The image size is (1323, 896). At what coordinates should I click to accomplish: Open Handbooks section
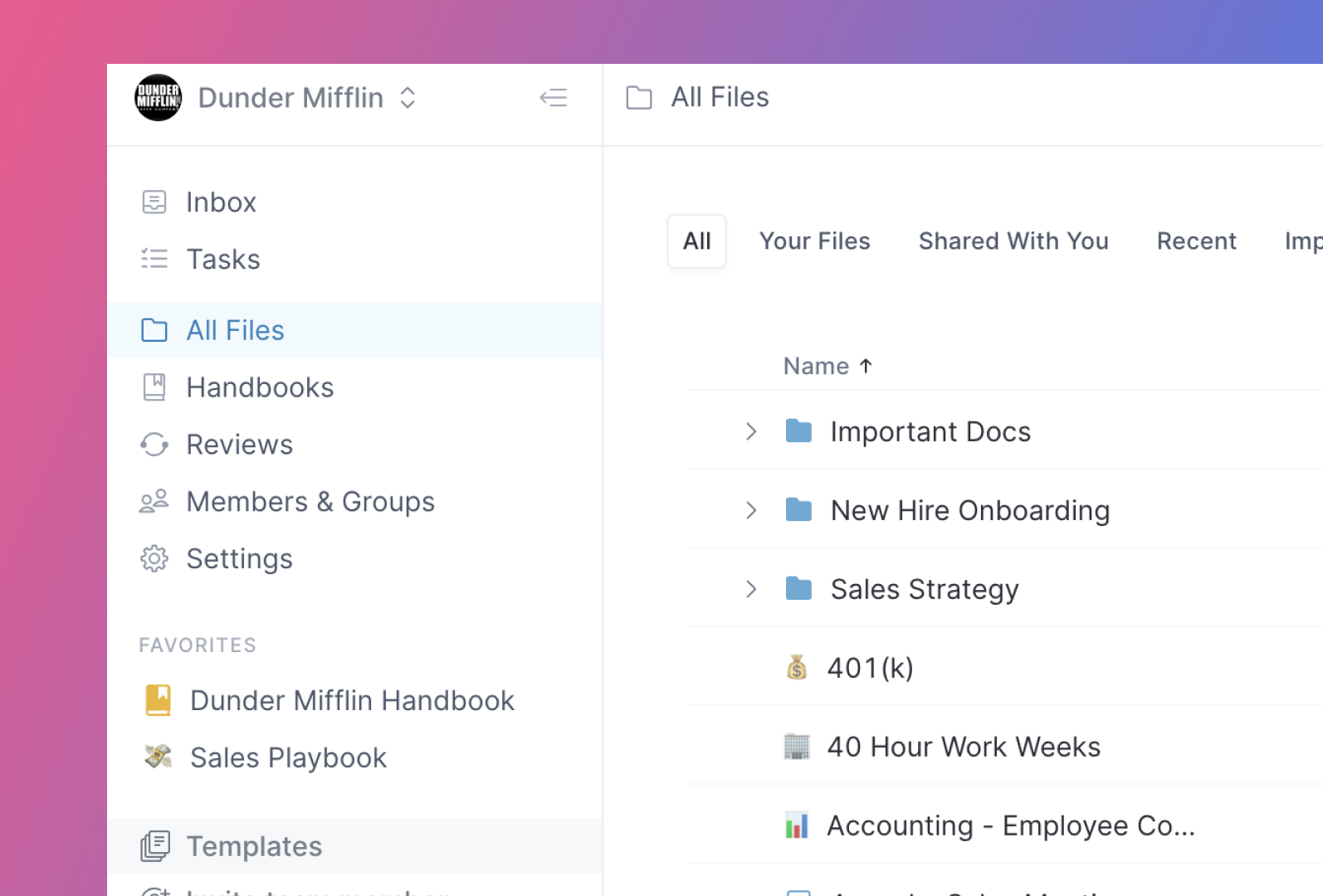coord(259,387)
